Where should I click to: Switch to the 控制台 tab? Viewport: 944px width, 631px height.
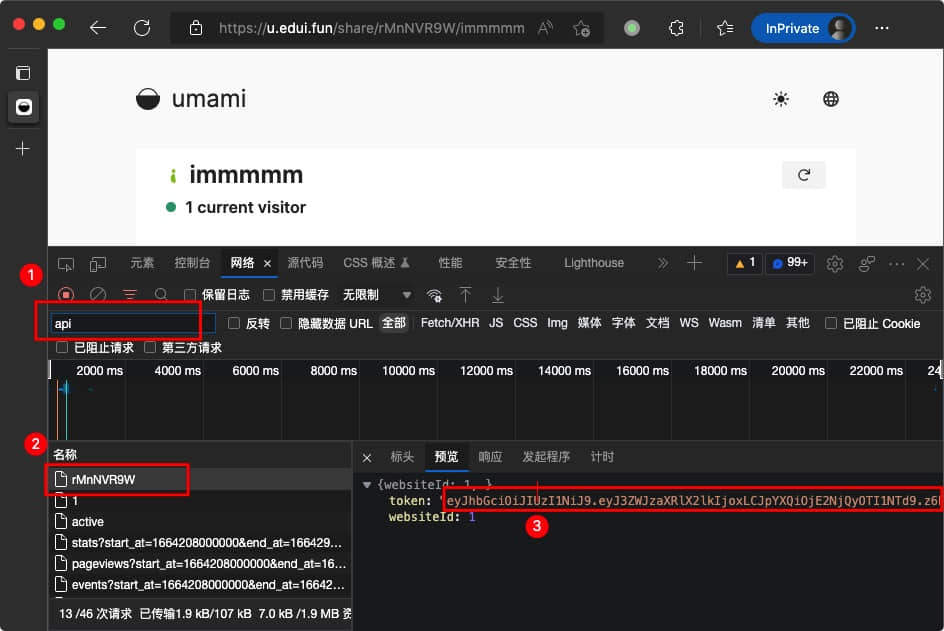pos(192,263)
